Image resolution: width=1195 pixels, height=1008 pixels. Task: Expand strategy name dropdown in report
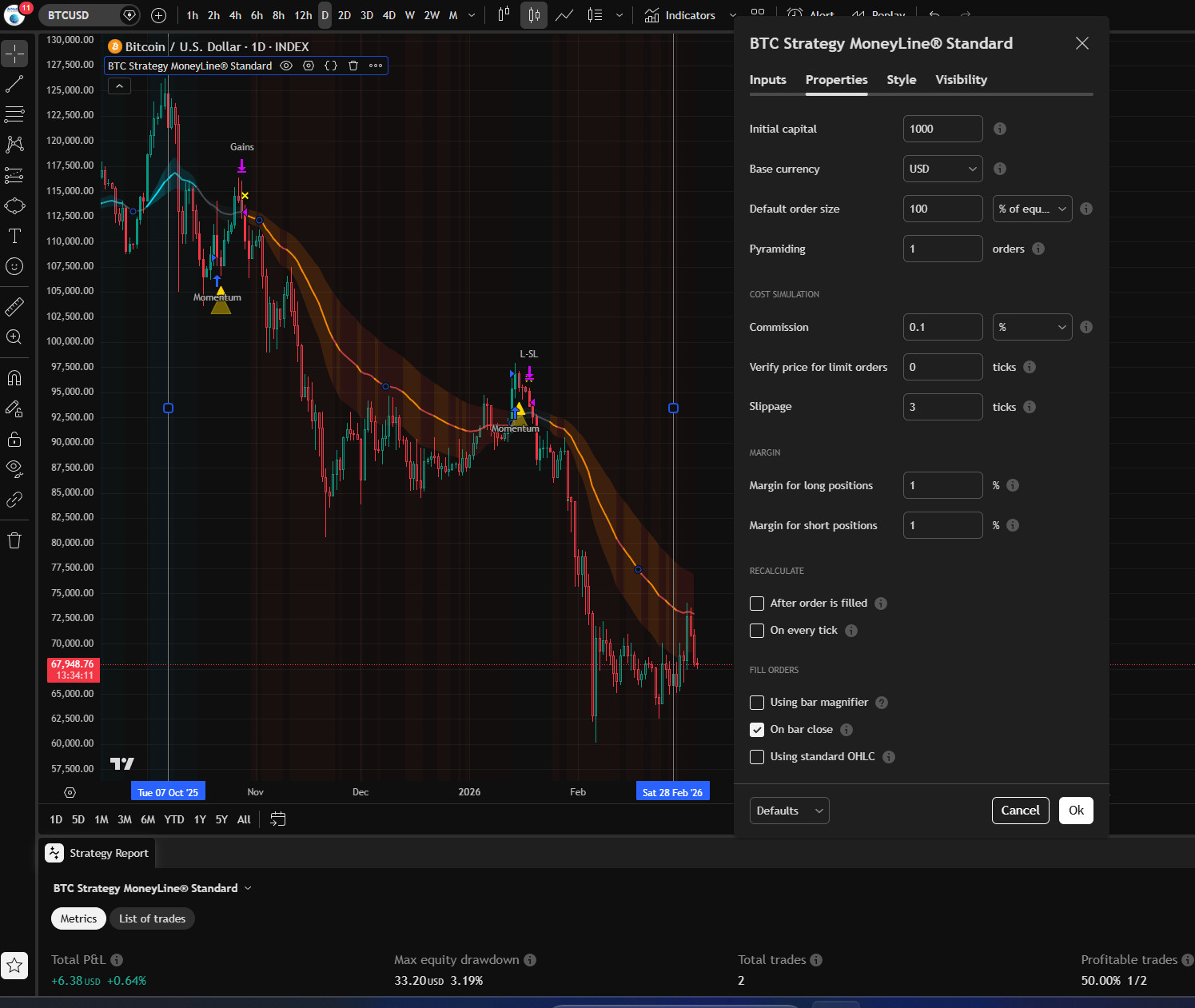(x=248, y=888)
